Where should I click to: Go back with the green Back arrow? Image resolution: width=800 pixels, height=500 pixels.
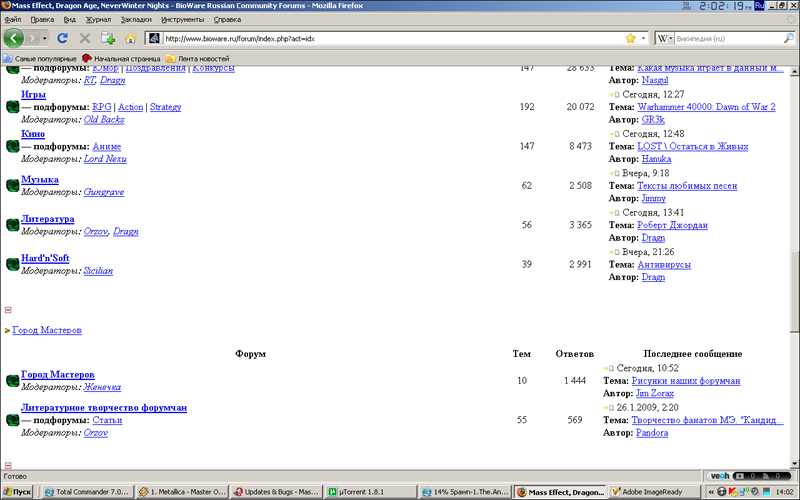tap(14, 38)
